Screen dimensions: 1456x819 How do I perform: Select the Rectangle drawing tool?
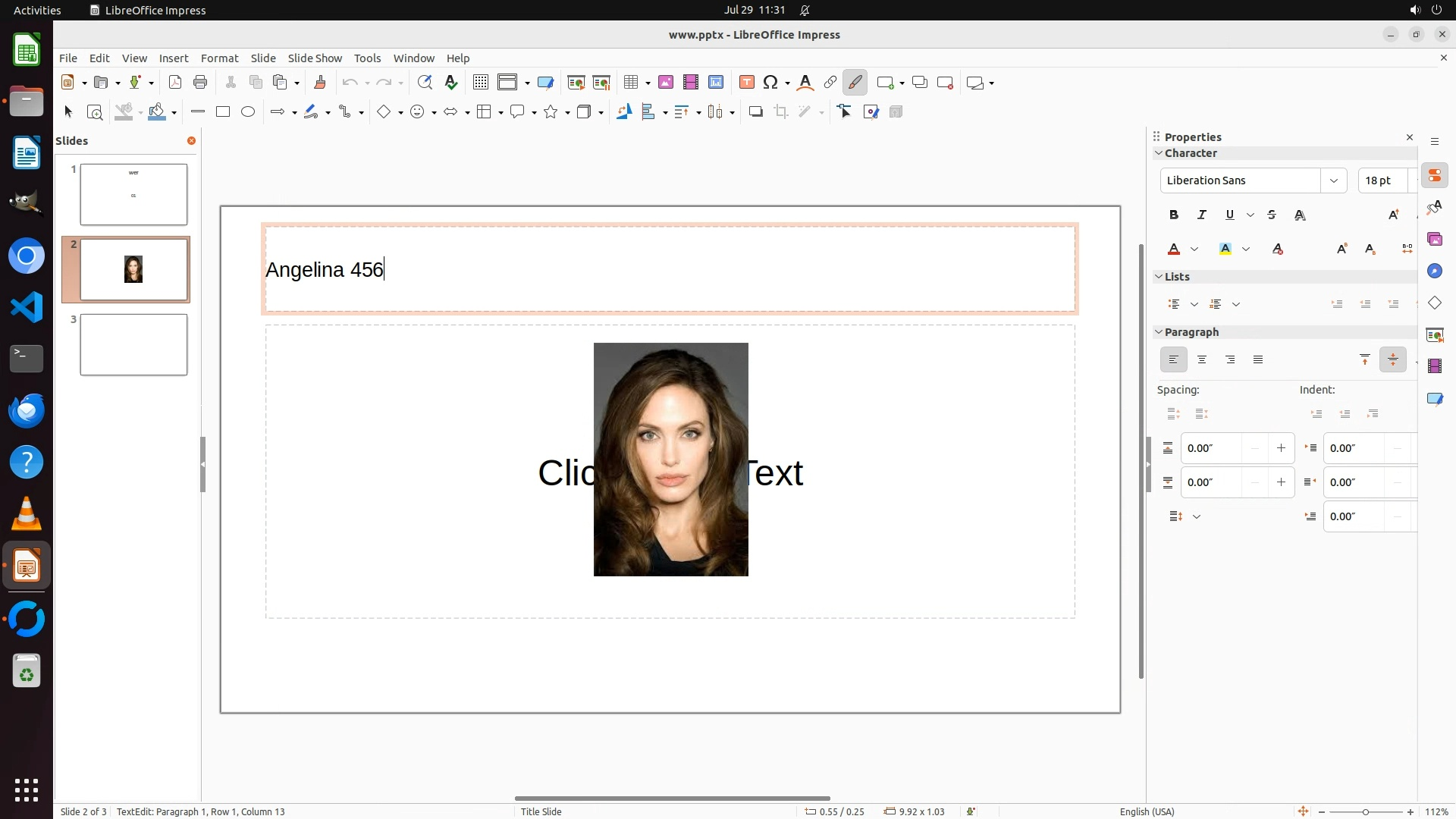click(223, 112)
